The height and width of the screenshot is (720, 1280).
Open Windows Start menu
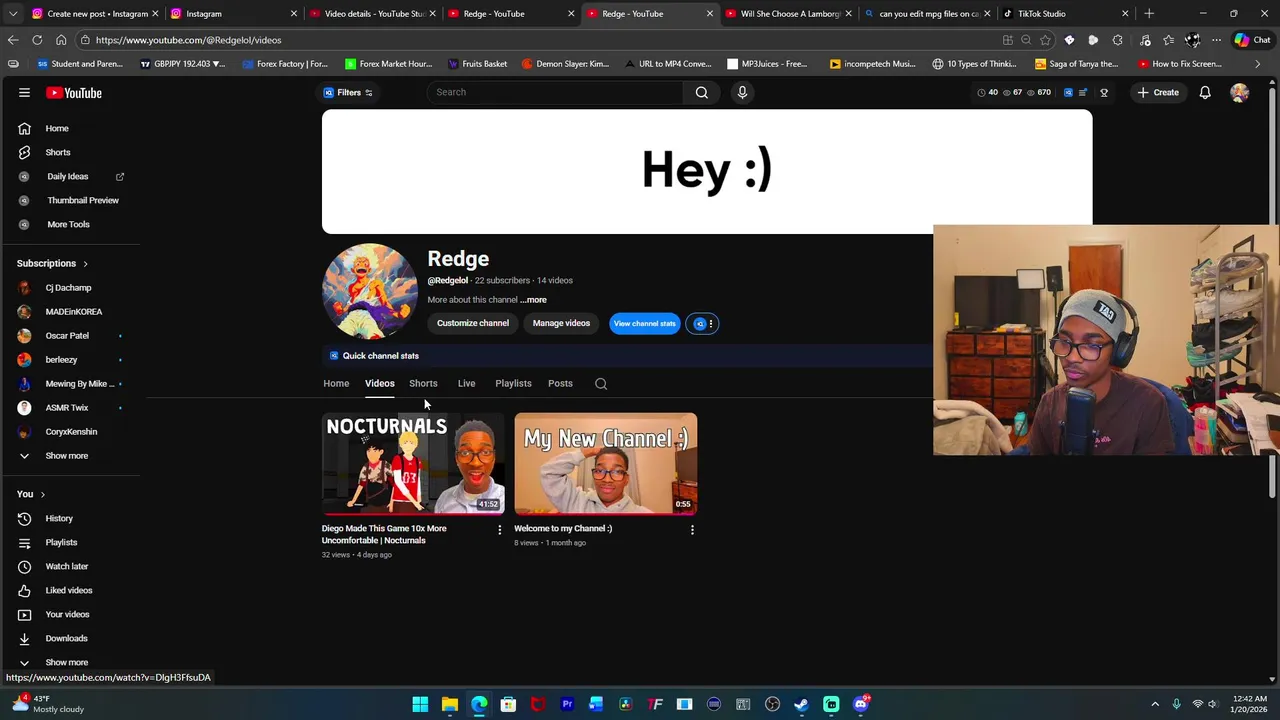point(420,704)
